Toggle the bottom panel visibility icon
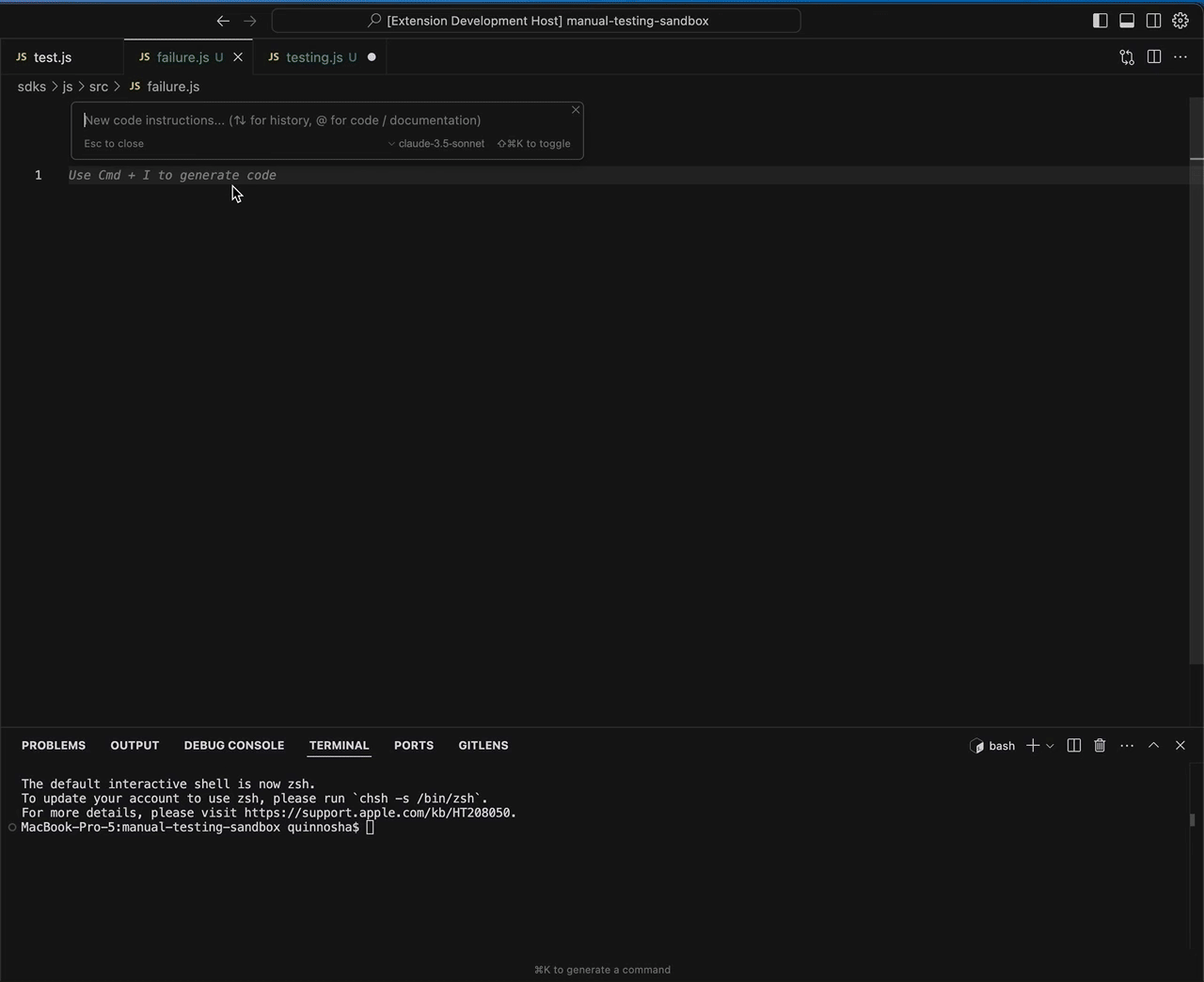The width and height of the screenshot is (1204, 982). point(1126,20)
